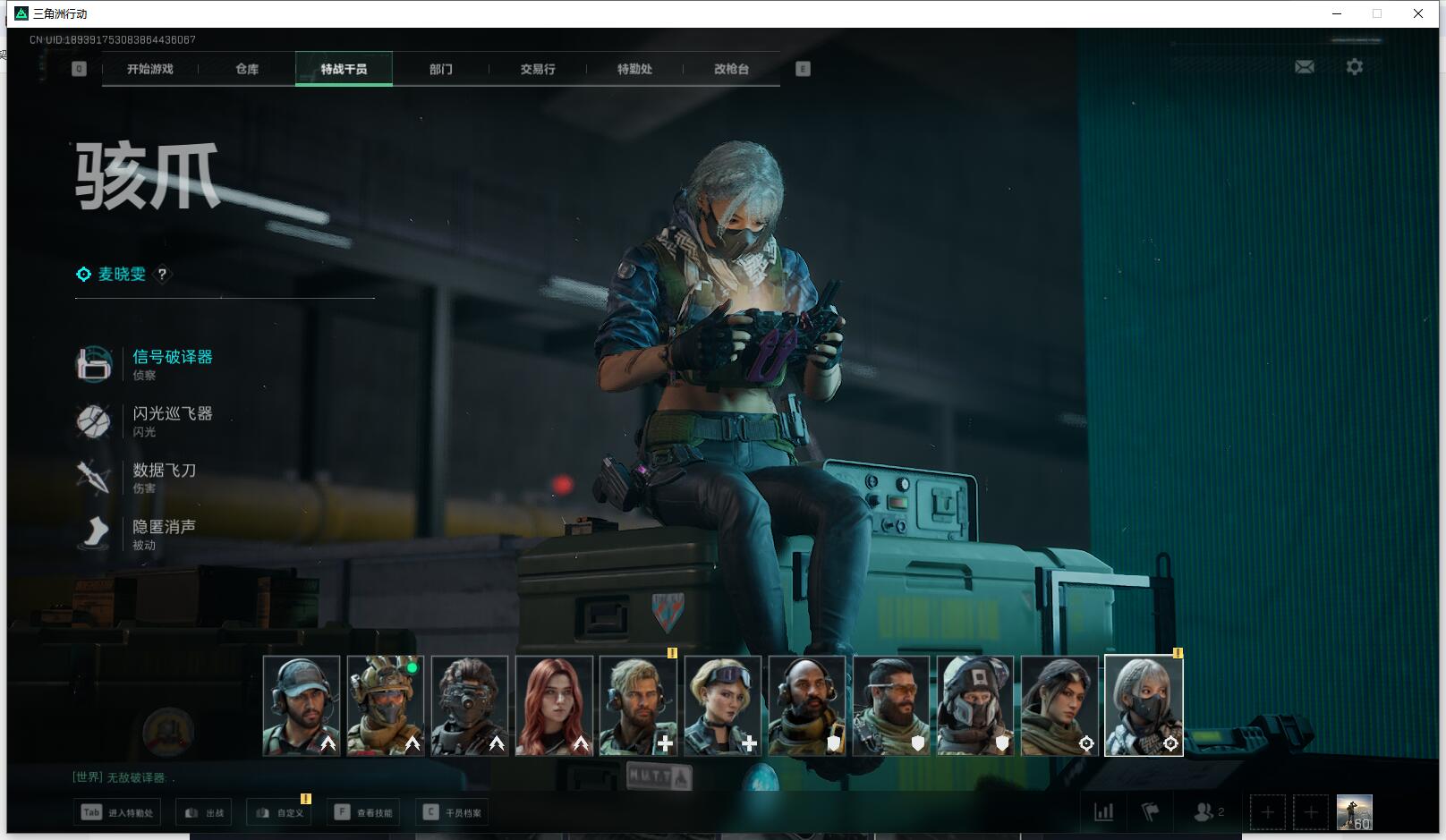Click the F 查看技能 button
1446x840 pixels.
[362, 812]
